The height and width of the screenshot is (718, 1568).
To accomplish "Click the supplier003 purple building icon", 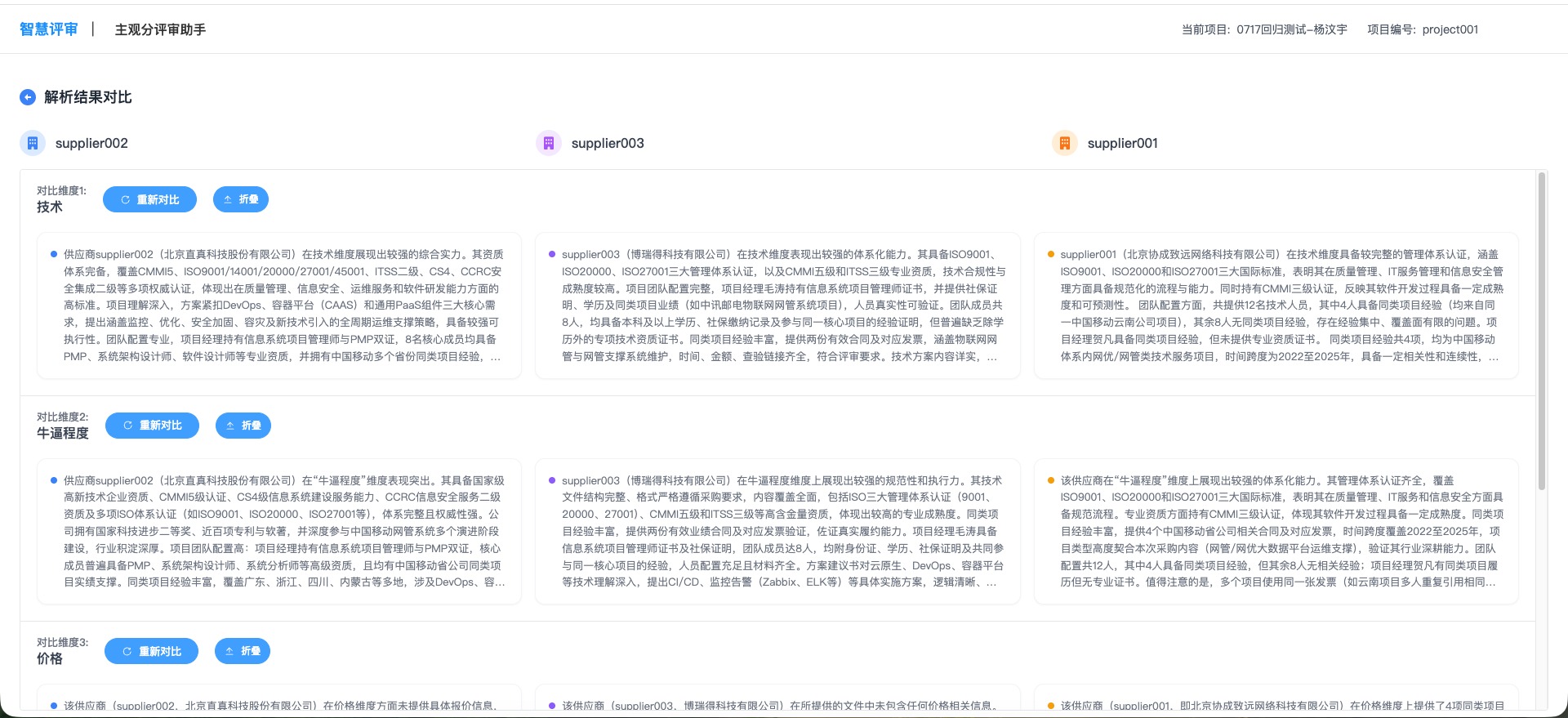I will [549, 144].
